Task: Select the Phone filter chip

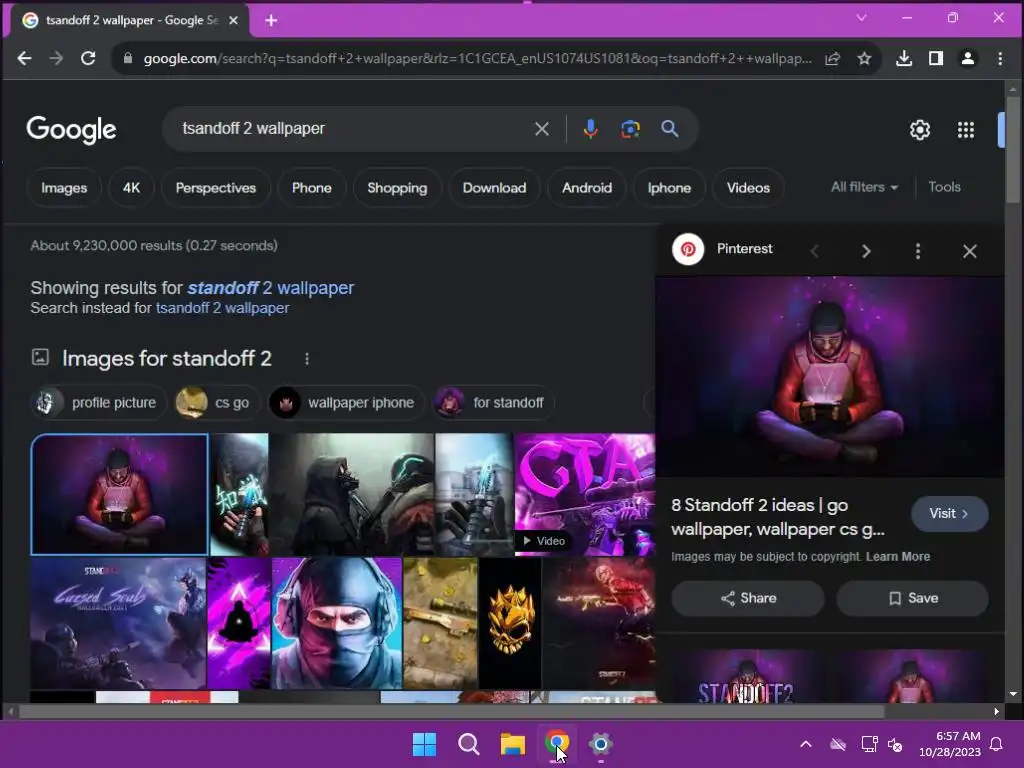Action: (312, 187)
